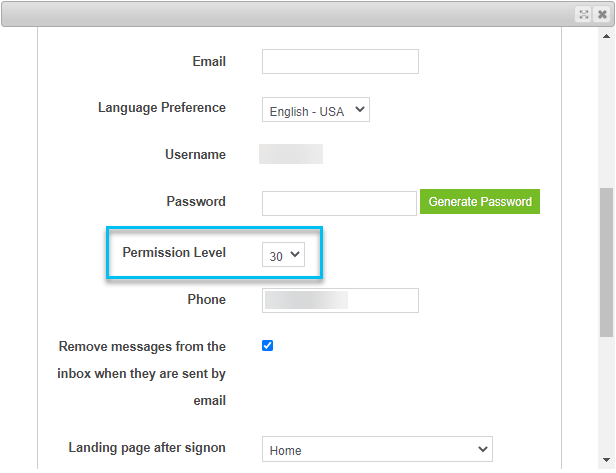Expand the Permission Level dropdown showing 30
Image resolution: width=616 pixels, height=473 pixels.
point(283,255)
